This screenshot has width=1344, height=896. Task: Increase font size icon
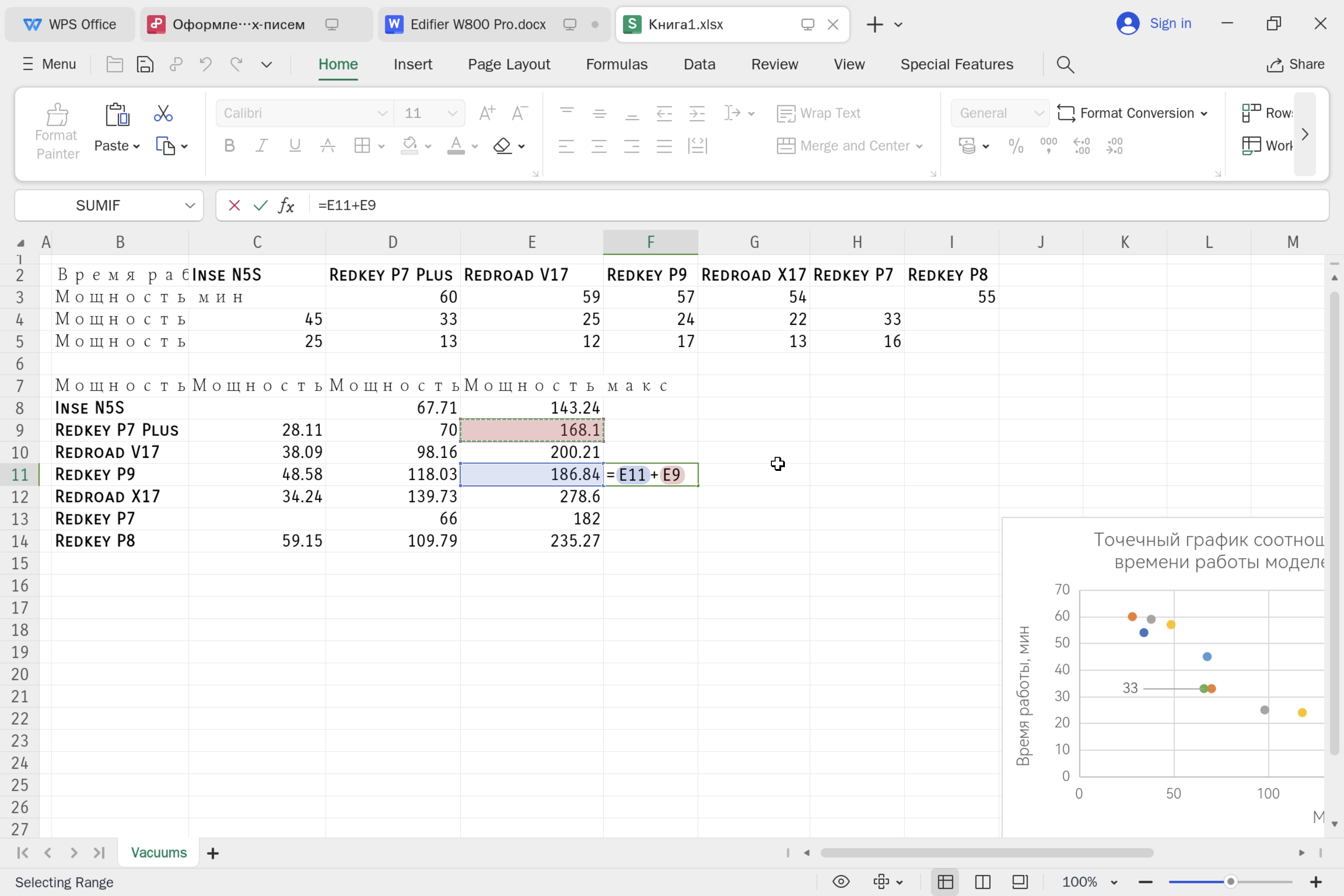pyautogui.click(x=487, y=113)
